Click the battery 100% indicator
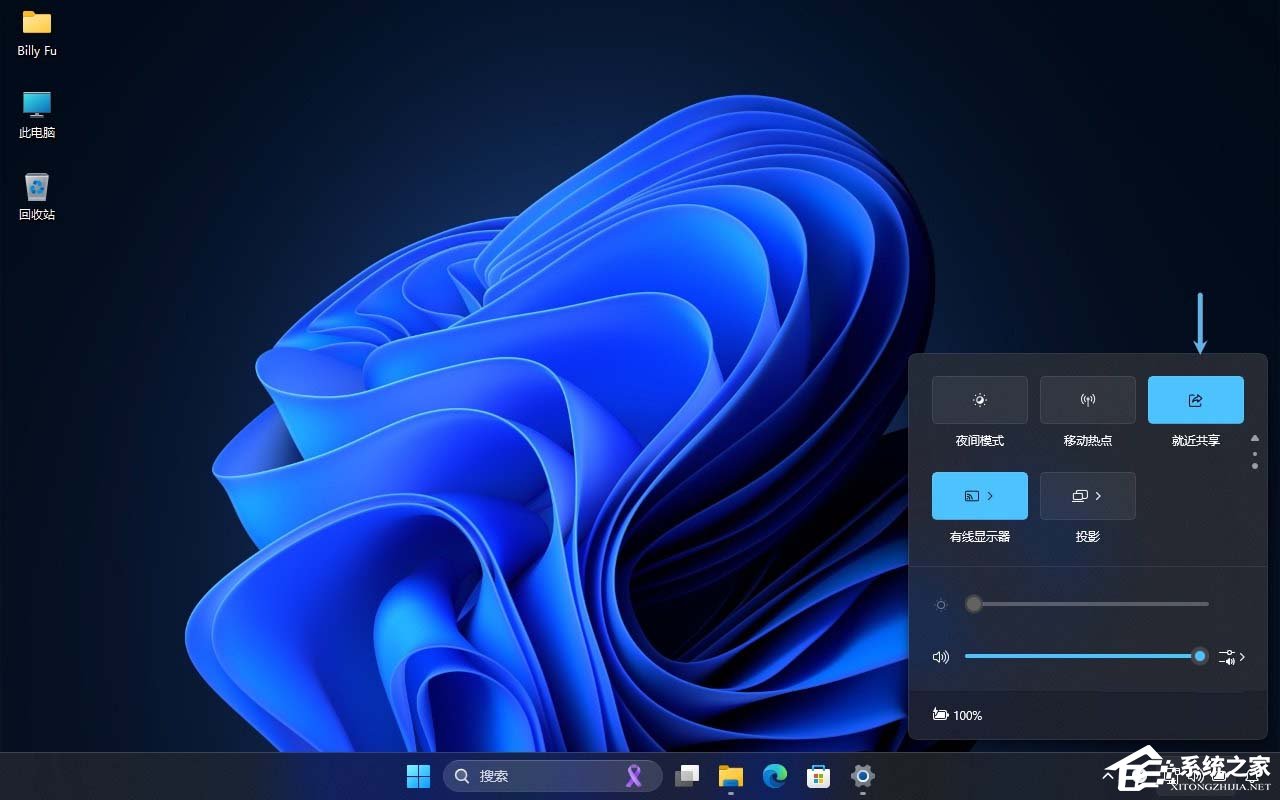The height and width of the screenshot is (800, 1280). (x=957, y=715)
